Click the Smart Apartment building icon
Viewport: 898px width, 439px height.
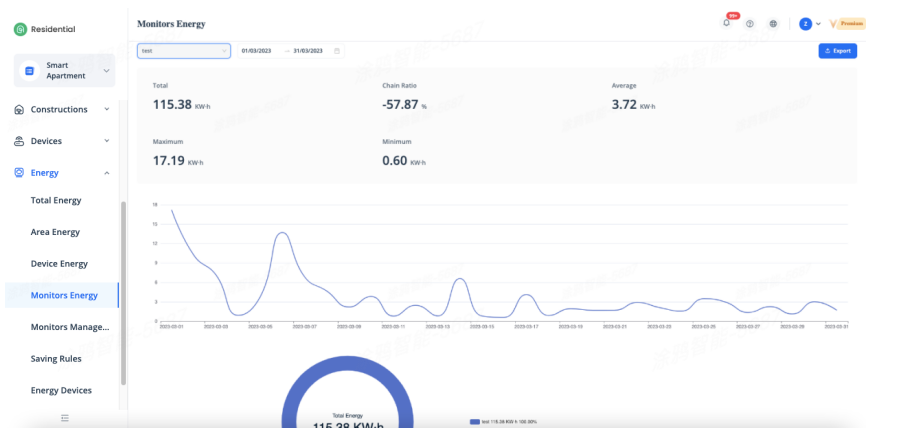29,71
